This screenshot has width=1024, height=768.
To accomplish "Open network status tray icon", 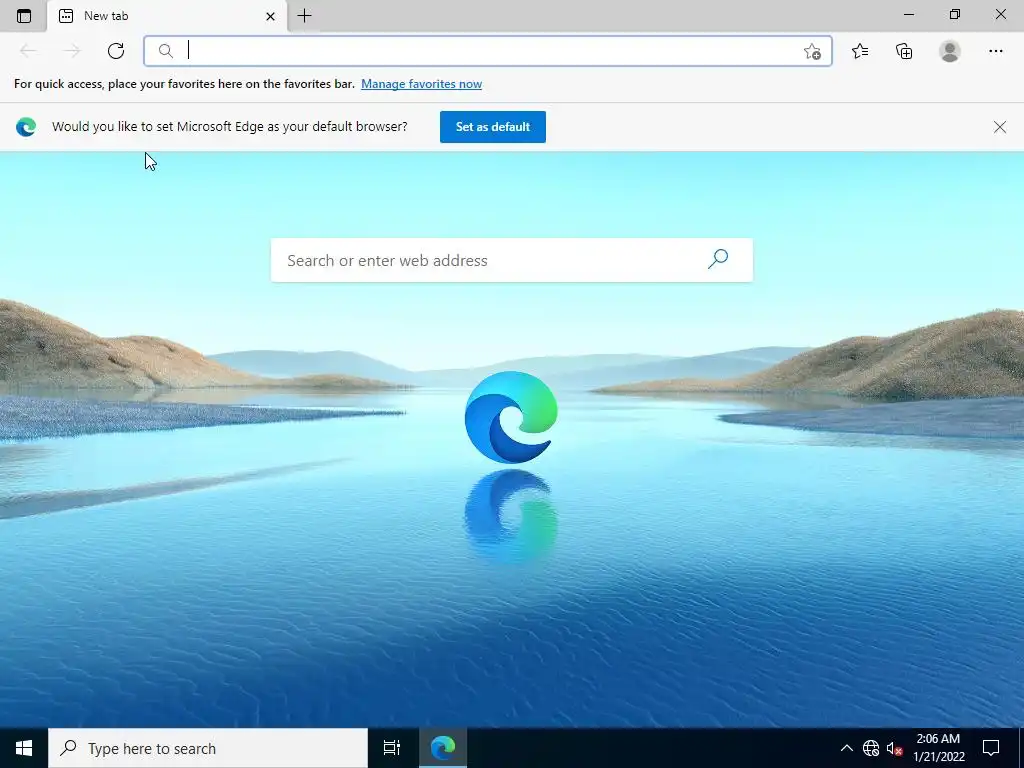I will pos(871,748).
